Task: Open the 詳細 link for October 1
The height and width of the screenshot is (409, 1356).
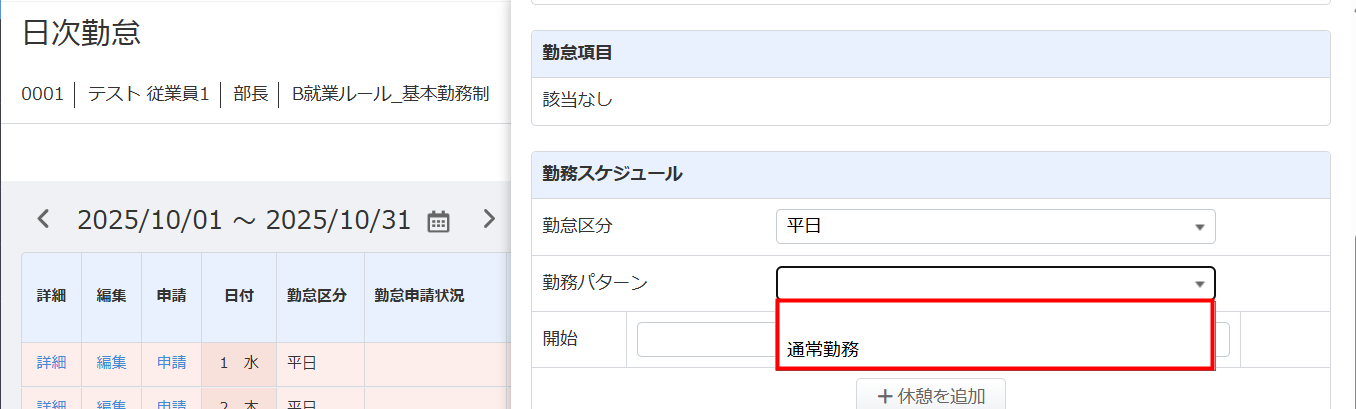Action: pos(51,363)
